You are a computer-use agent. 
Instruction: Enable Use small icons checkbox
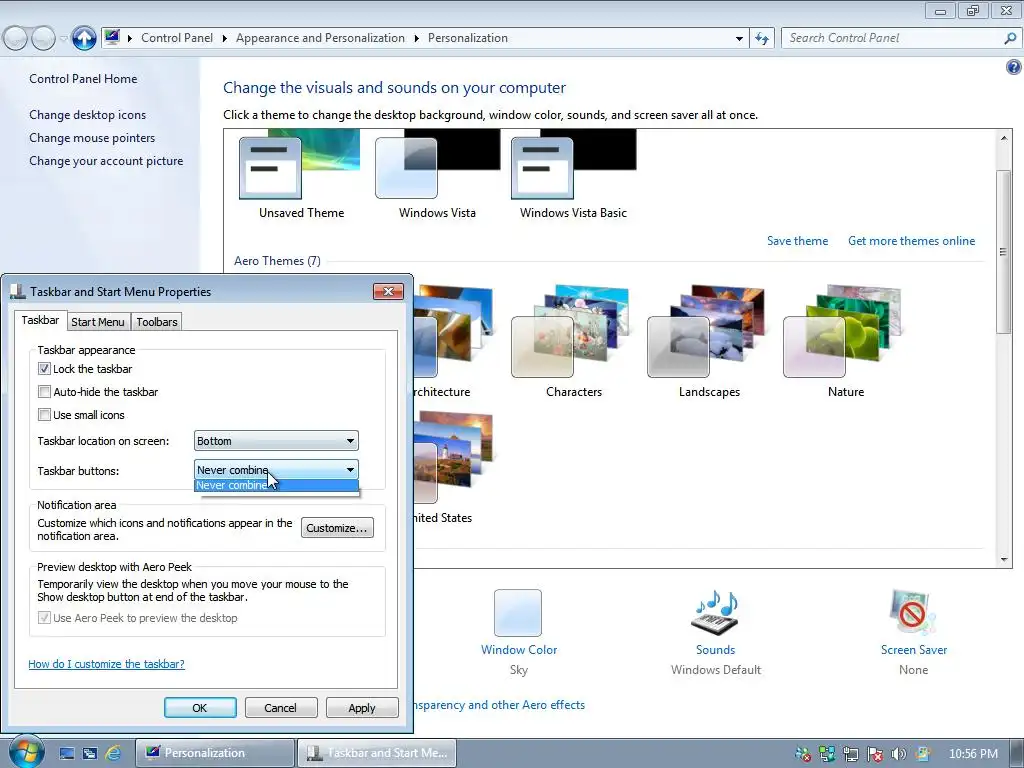tap(44, 415)
